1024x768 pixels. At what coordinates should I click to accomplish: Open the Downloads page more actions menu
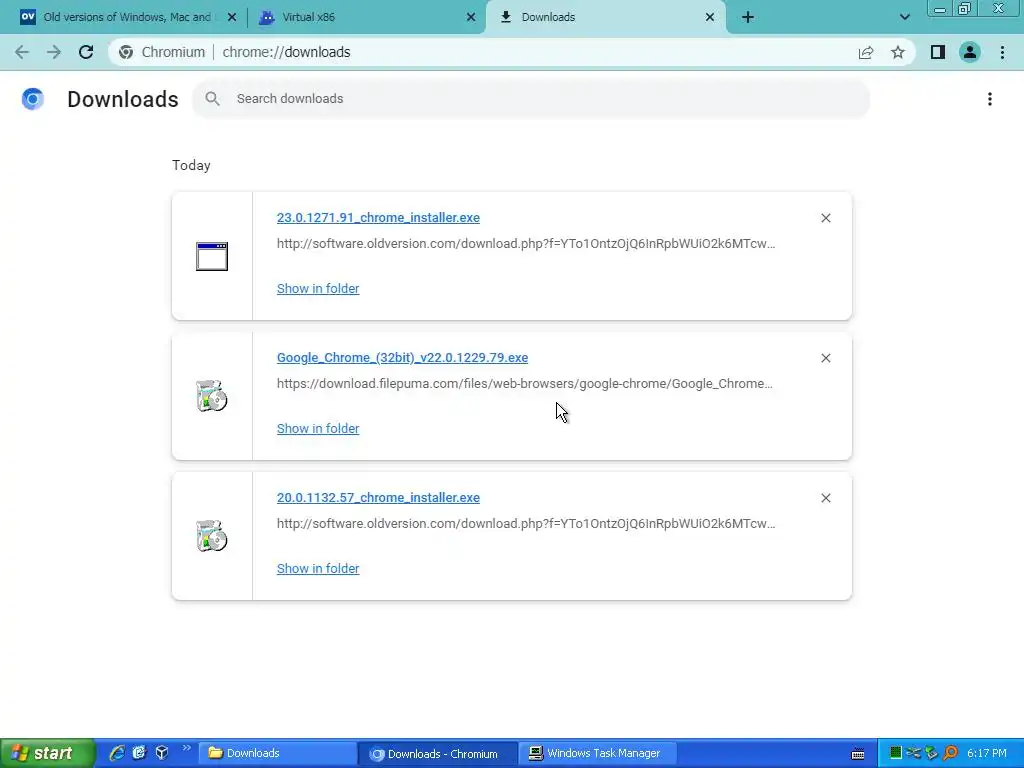pos(990,99)
